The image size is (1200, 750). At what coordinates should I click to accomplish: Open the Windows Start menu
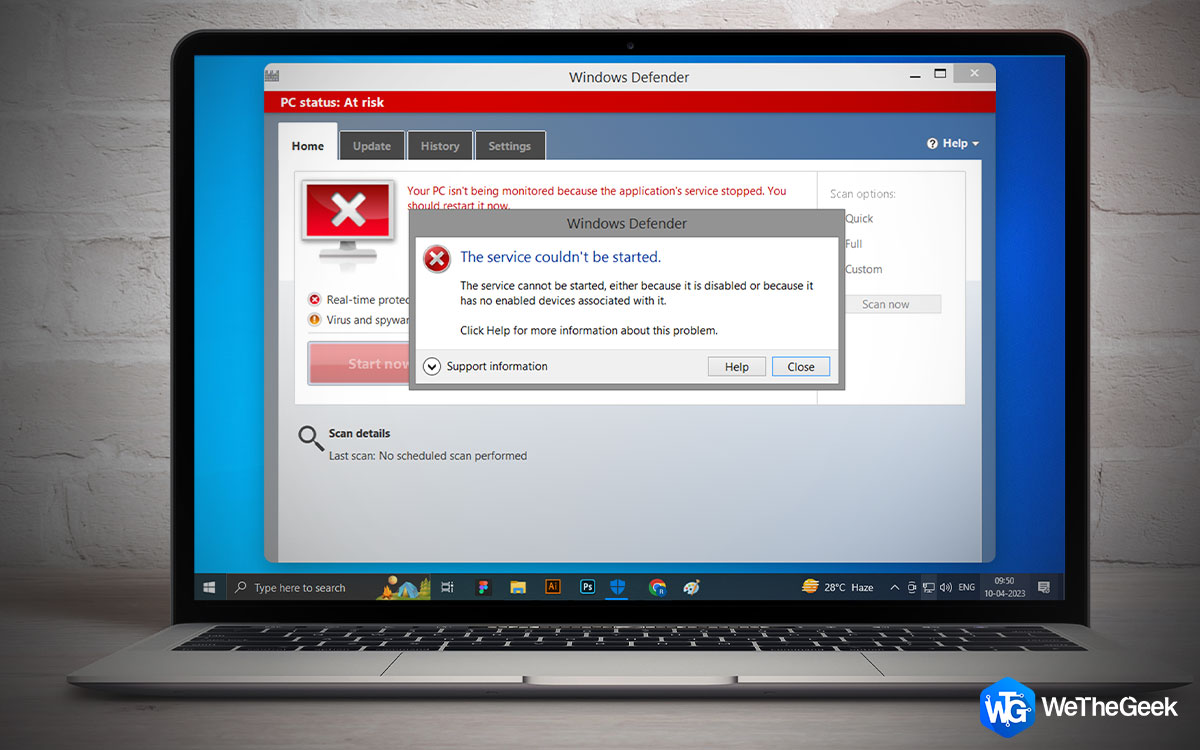click(210, 587)
